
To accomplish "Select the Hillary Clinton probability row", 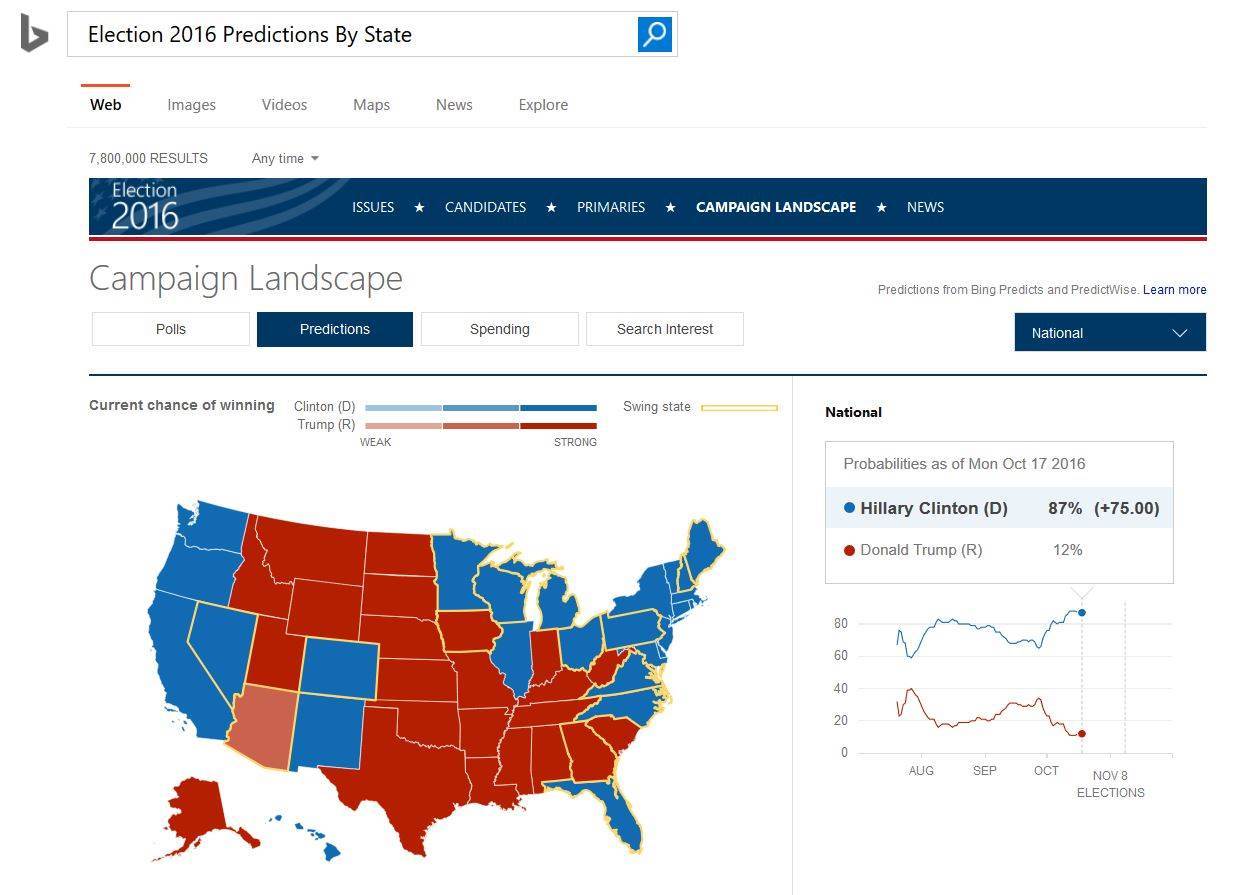I will coord(998,508).
